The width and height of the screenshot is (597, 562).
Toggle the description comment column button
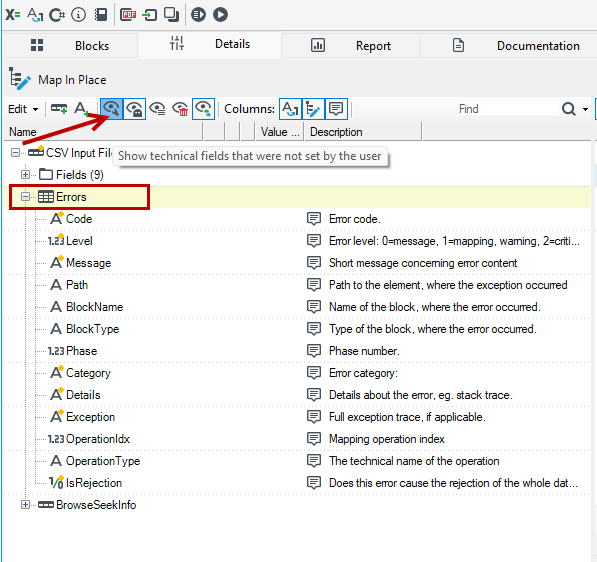(336, 109)
